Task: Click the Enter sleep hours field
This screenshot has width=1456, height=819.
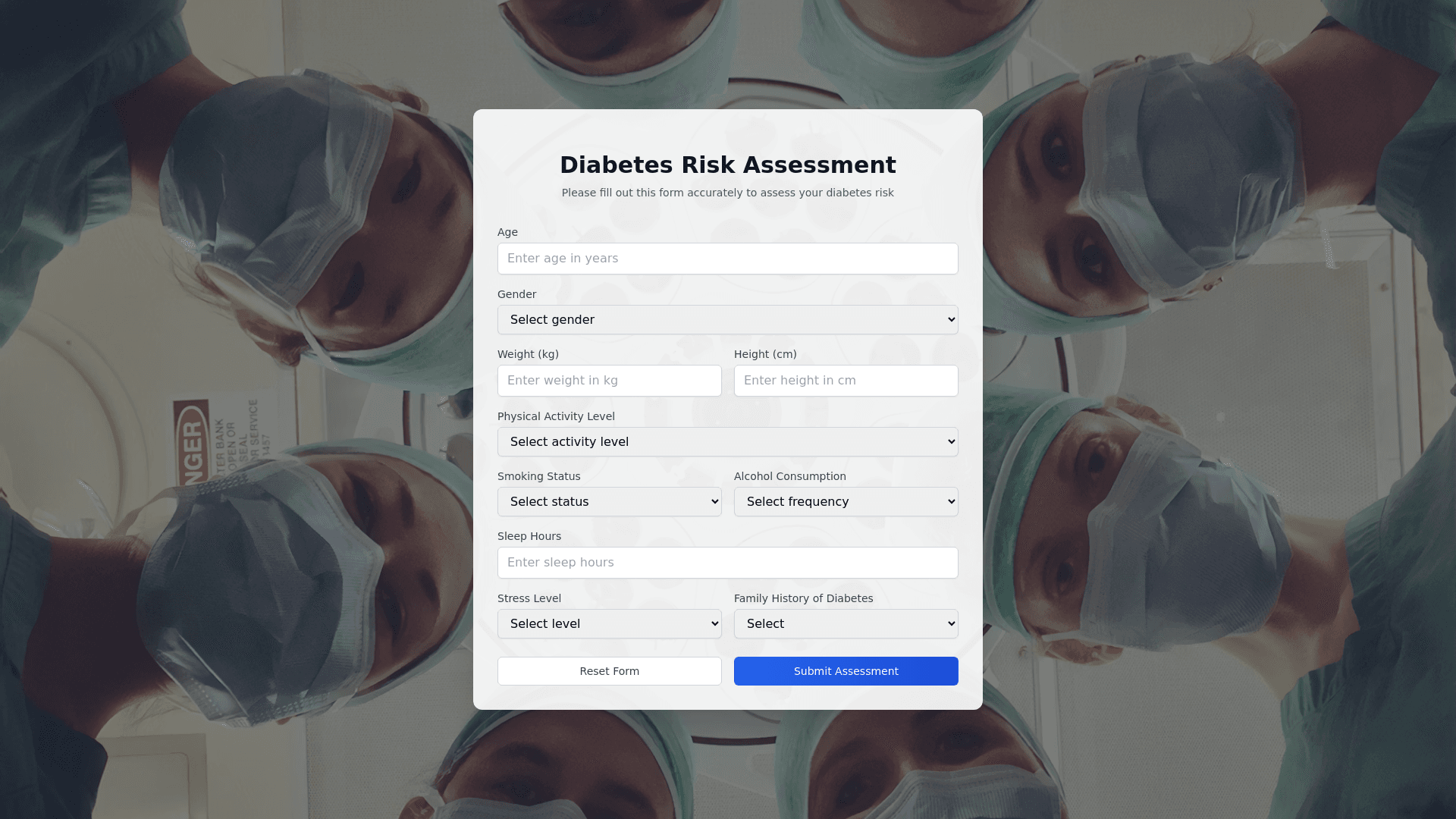Action: pyautogui.click(x=728, y=563)
